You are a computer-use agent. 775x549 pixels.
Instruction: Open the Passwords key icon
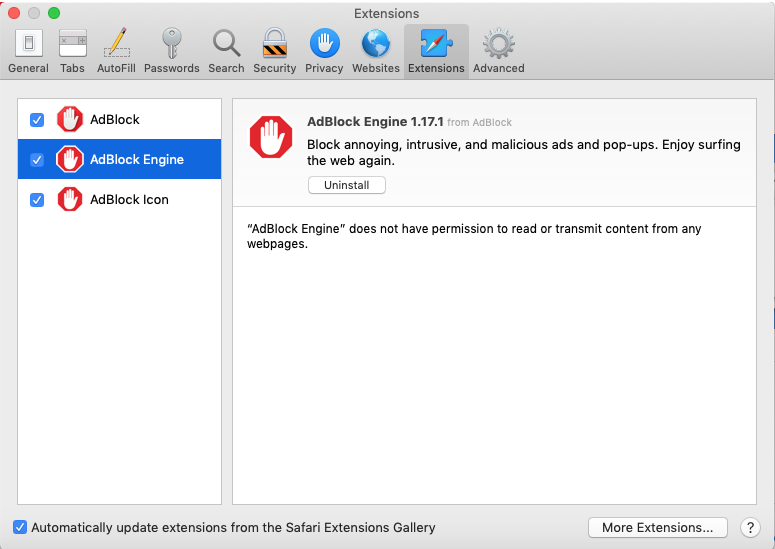(x=172, y=43)
